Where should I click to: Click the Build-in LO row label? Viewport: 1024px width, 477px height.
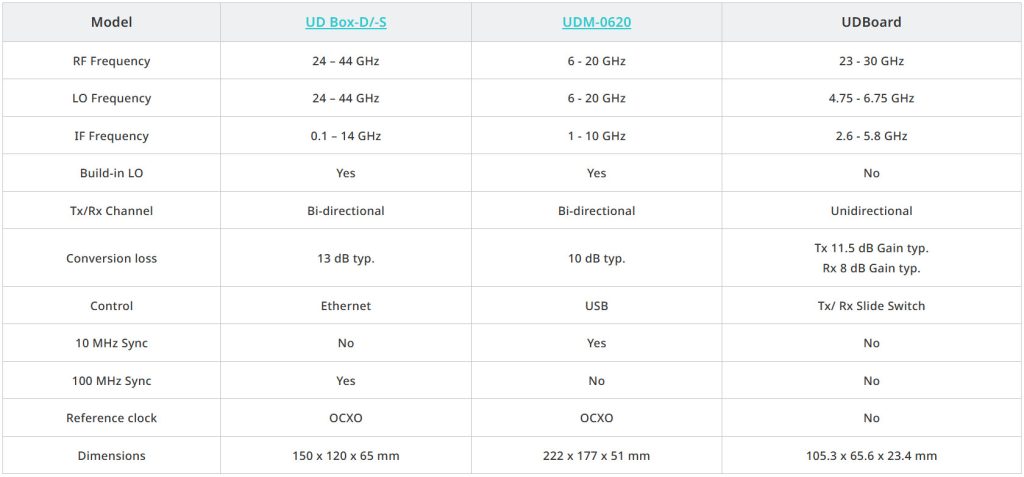tap(111, 173)
